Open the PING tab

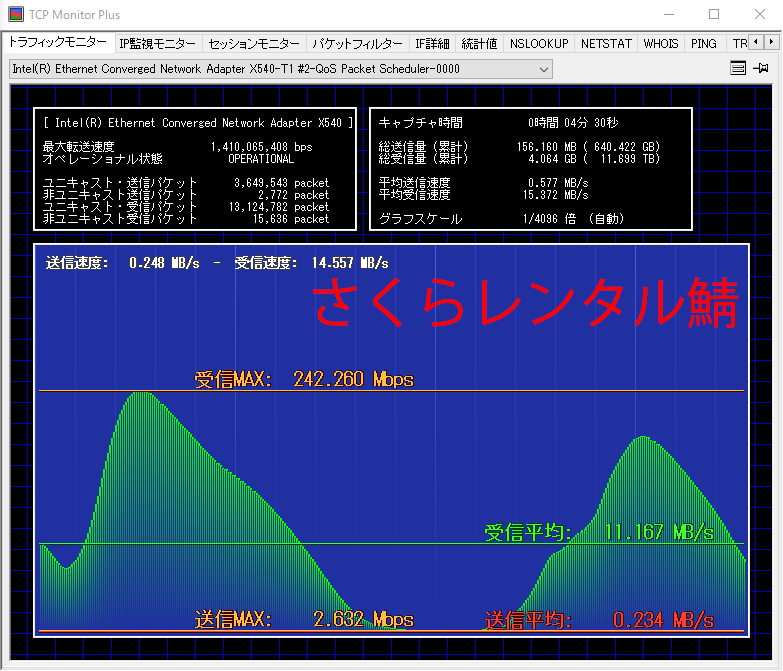pos(704,44)
